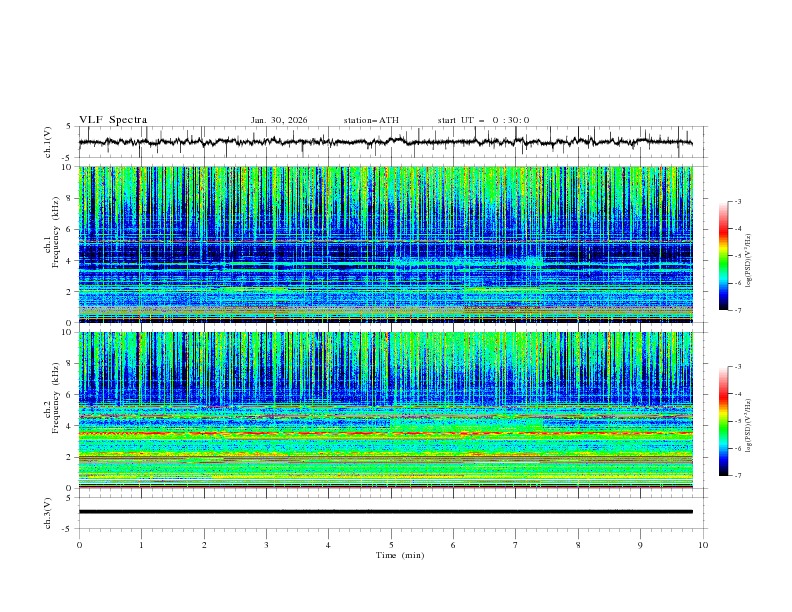Click time axis tick label "3"
The width and height of the screenshot is (792, 612).
[266, 545]
